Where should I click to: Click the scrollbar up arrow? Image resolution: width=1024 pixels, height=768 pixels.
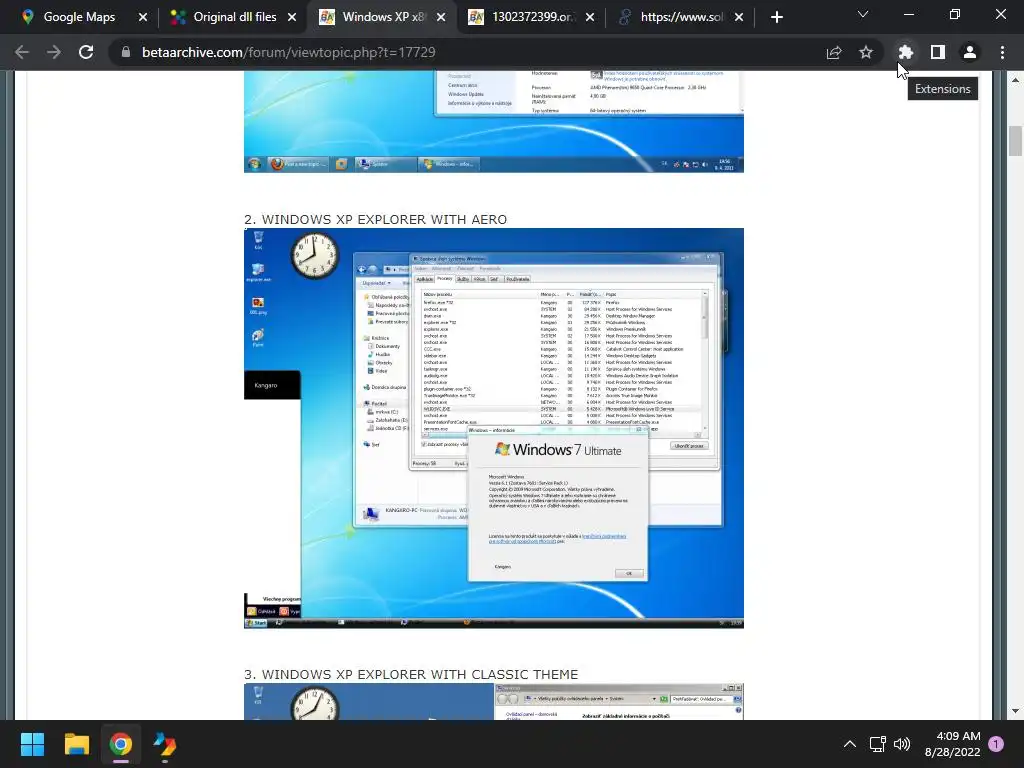click(1015, 80)
